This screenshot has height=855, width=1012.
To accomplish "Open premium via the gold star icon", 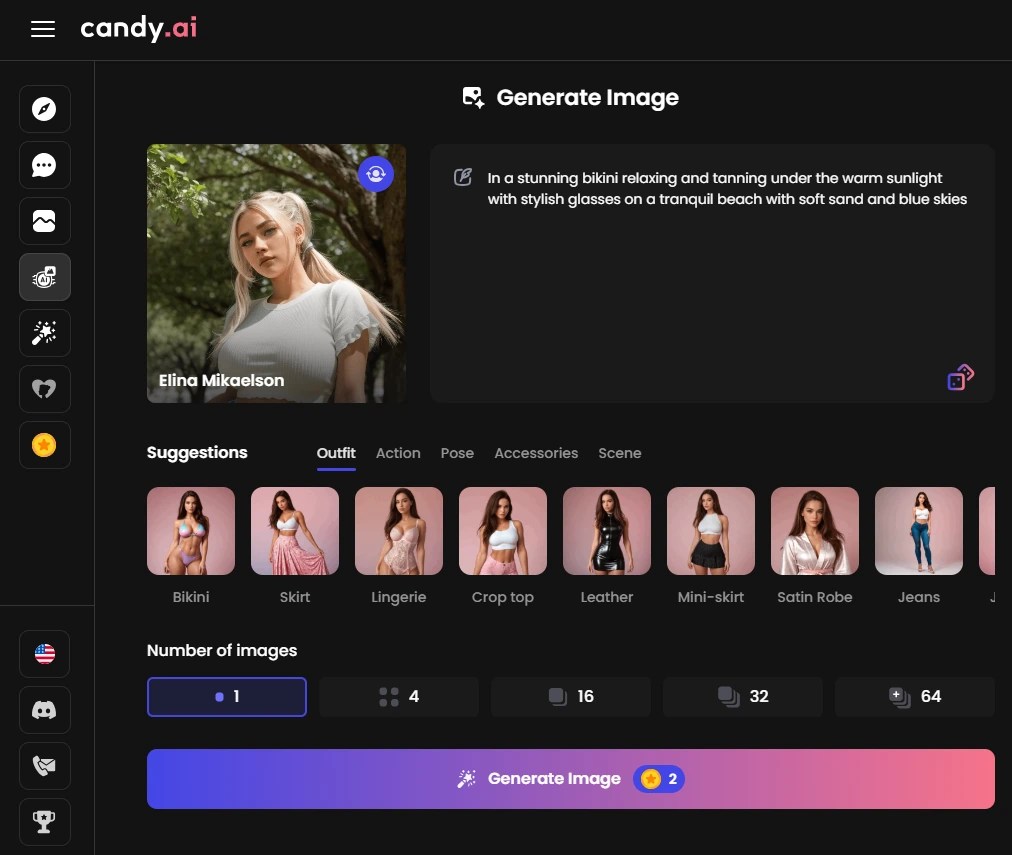I will tap(44, 445).
